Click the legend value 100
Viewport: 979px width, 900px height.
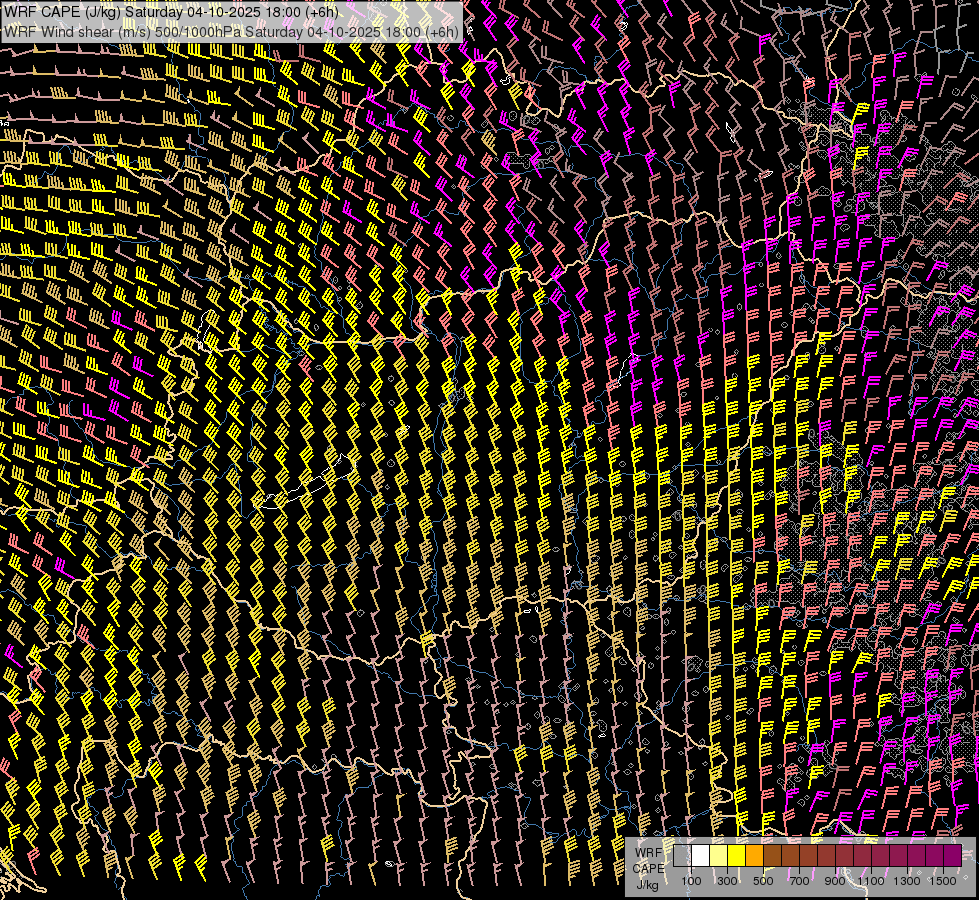coord(691,881)
